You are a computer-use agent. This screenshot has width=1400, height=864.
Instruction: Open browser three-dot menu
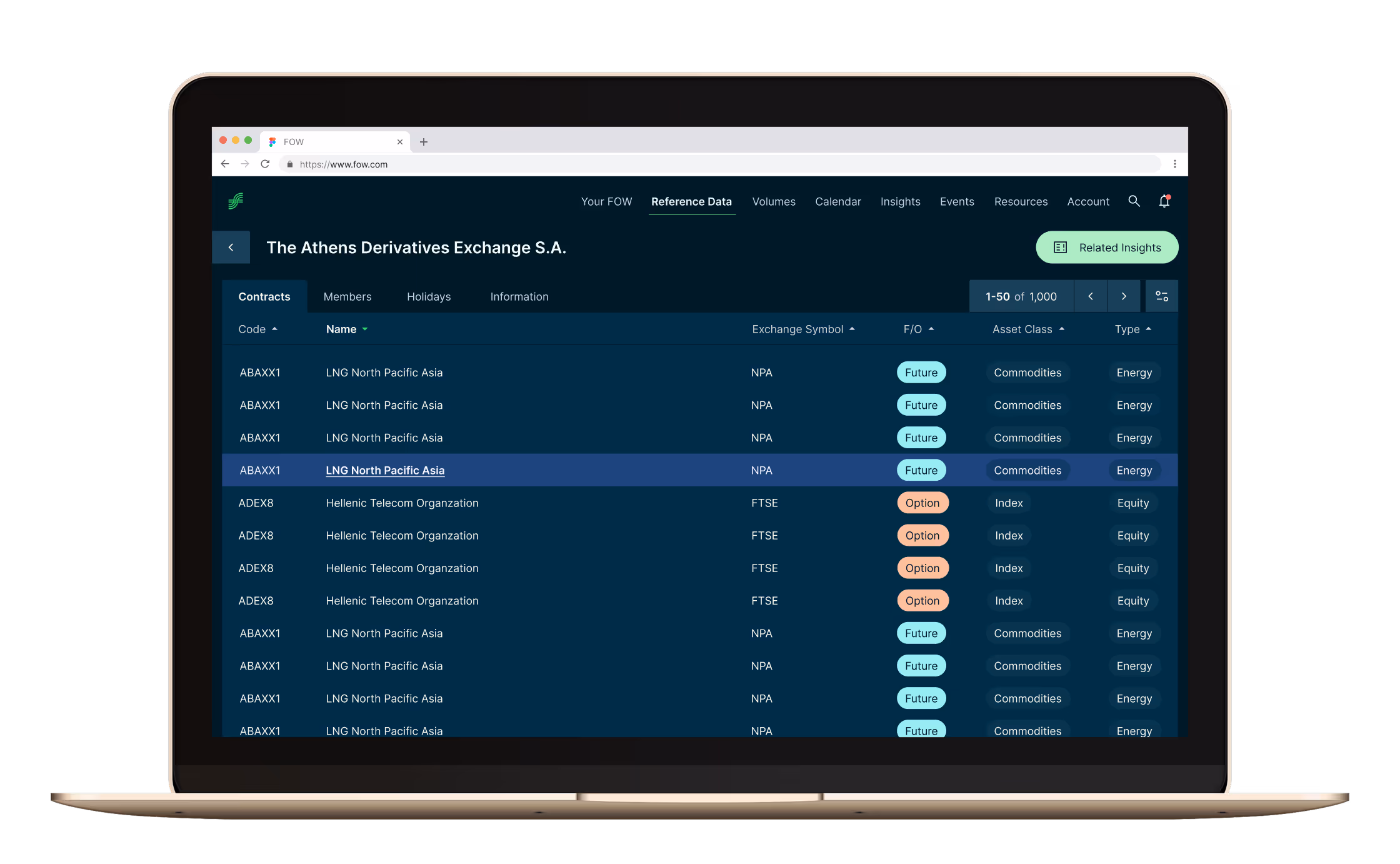click(1175, 164)
